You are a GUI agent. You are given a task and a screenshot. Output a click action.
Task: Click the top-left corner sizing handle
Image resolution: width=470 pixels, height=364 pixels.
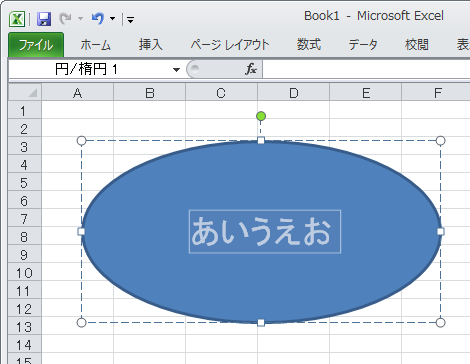point(81,141)
